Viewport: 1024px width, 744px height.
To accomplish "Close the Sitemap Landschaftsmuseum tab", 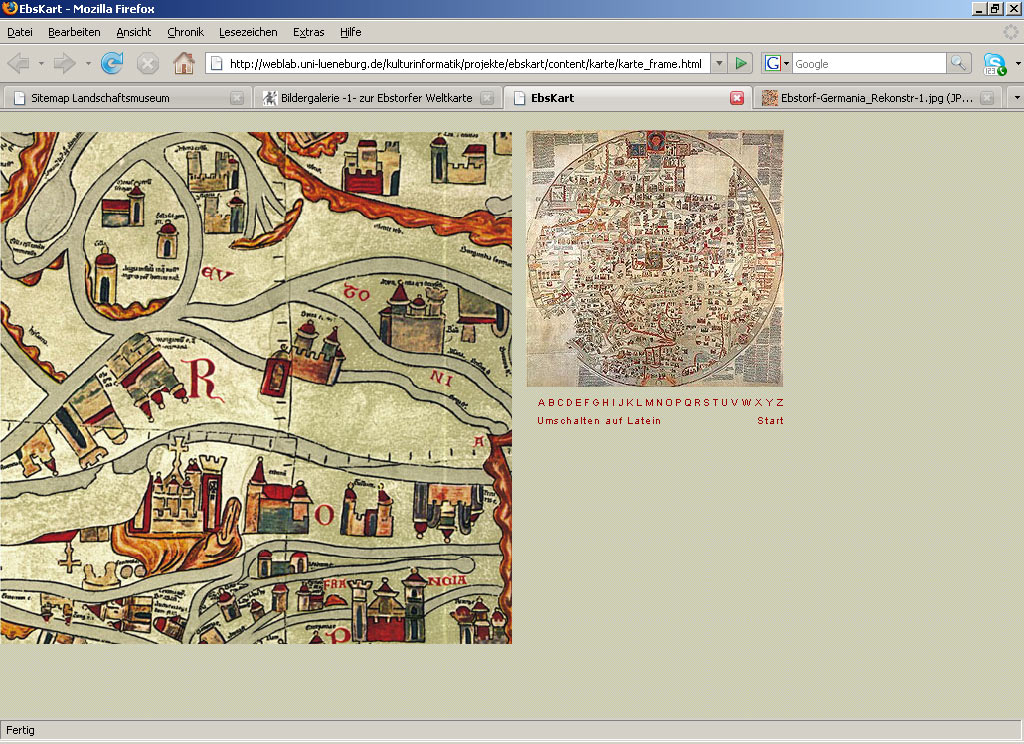I will click(x=237, y=98).
